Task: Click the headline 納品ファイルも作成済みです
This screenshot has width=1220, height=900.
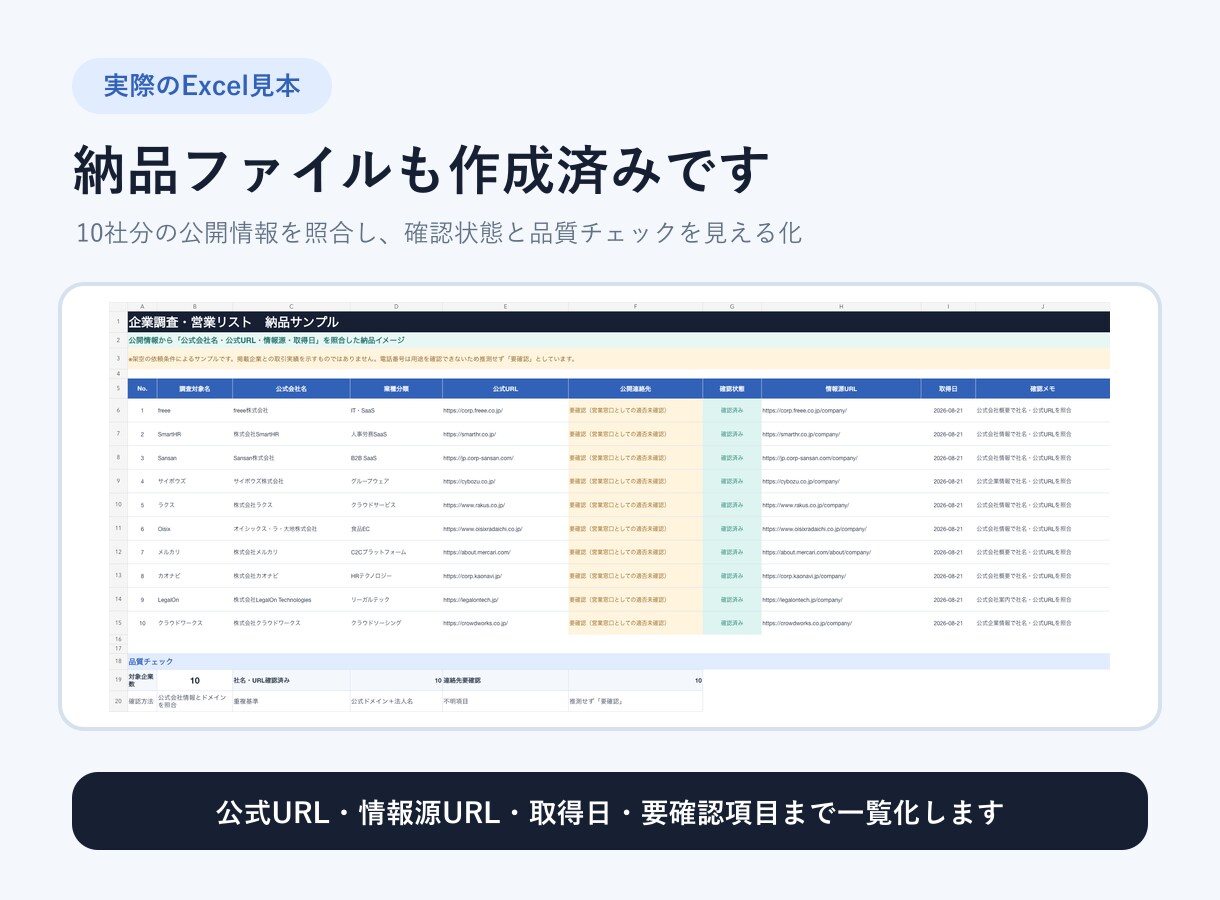Action: (421, 170)
